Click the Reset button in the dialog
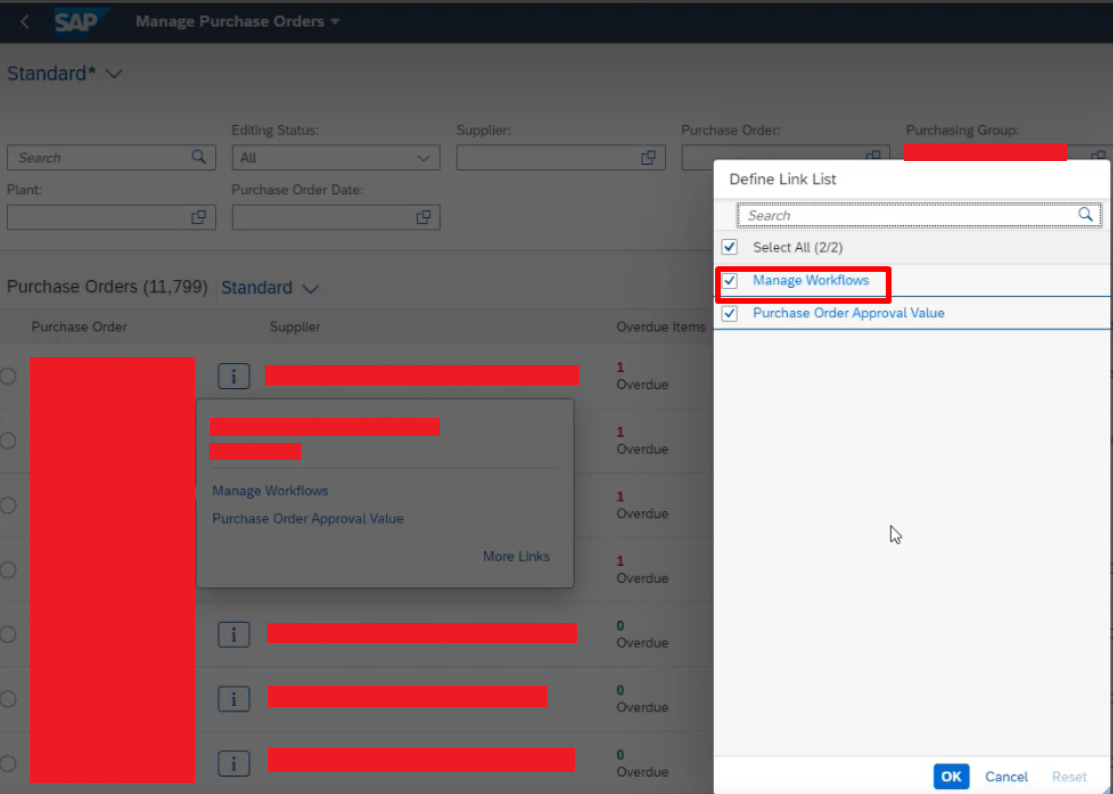 (x=1069, y=777)
